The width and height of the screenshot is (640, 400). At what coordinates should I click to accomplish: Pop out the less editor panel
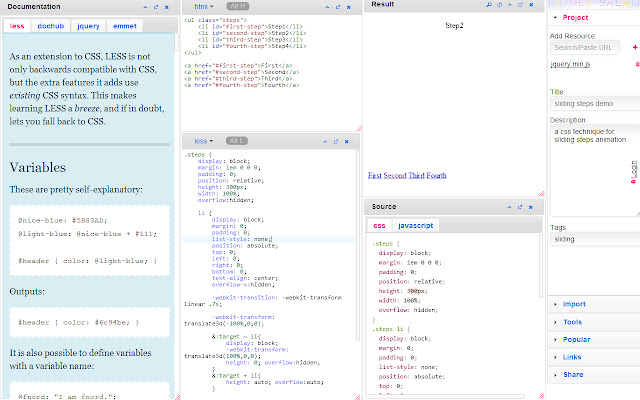[x=334, y=142]
